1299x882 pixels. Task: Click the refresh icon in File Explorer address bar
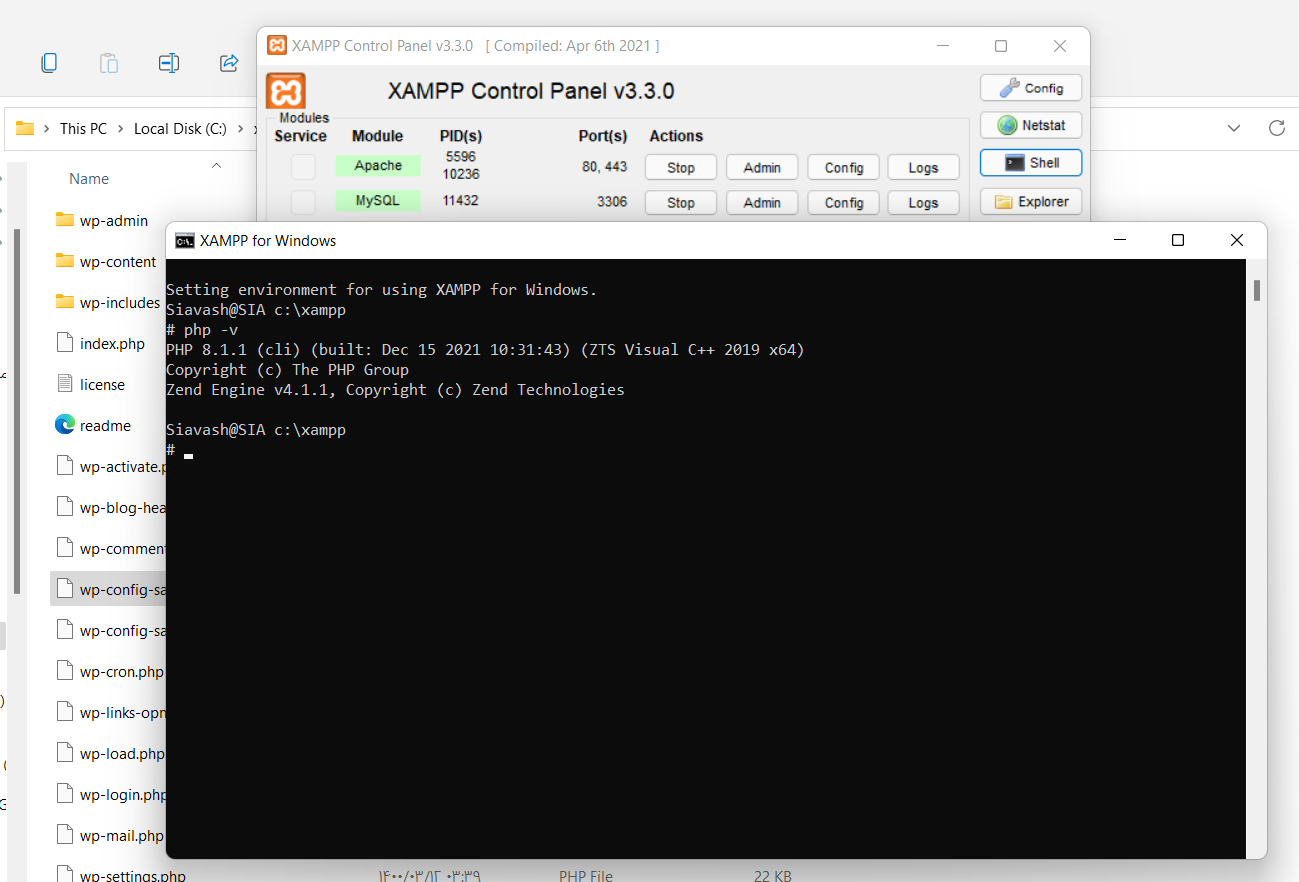[1276, 128]
